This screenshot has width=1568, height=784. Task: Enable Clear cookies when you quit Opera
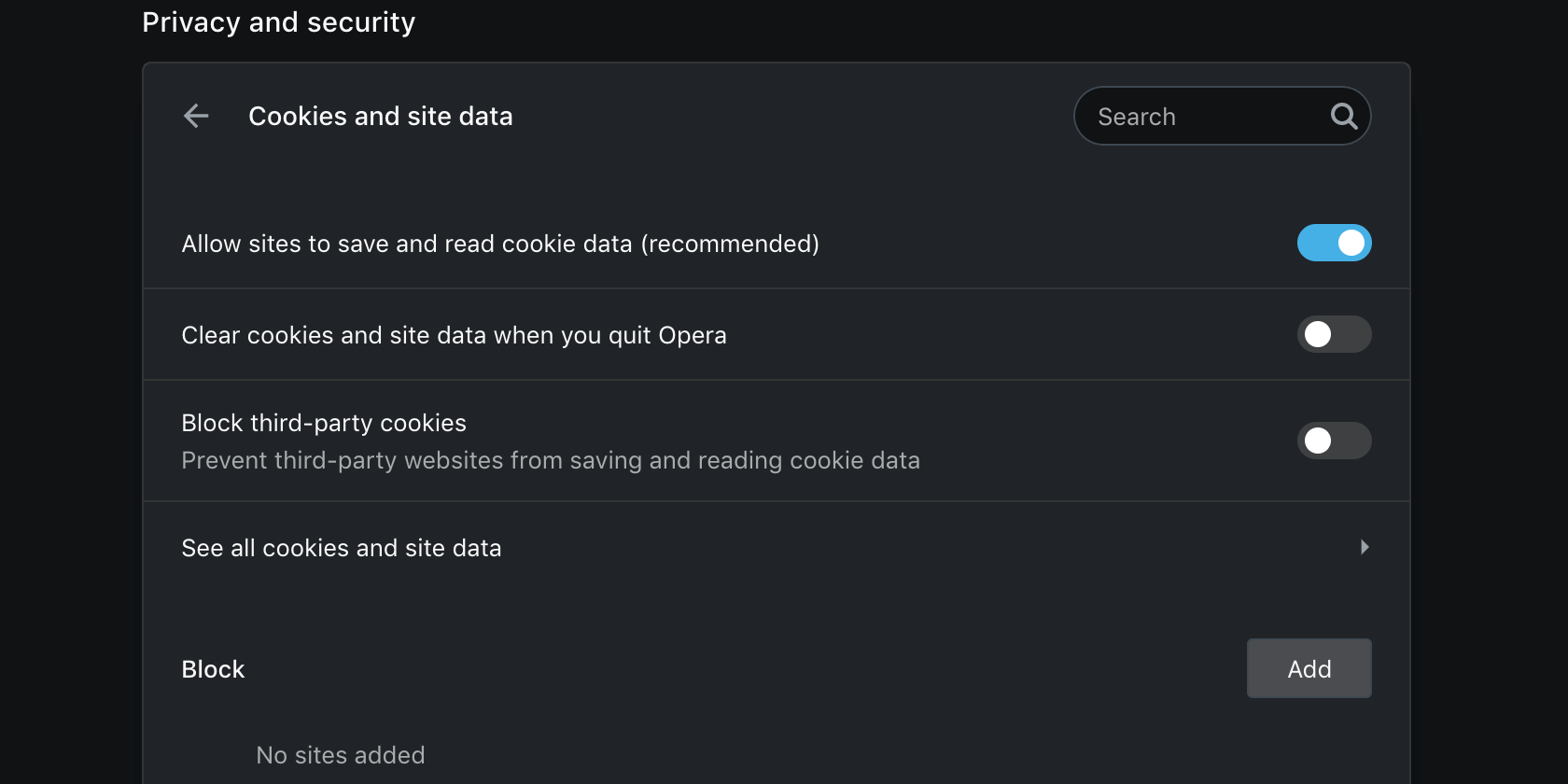1334,334
